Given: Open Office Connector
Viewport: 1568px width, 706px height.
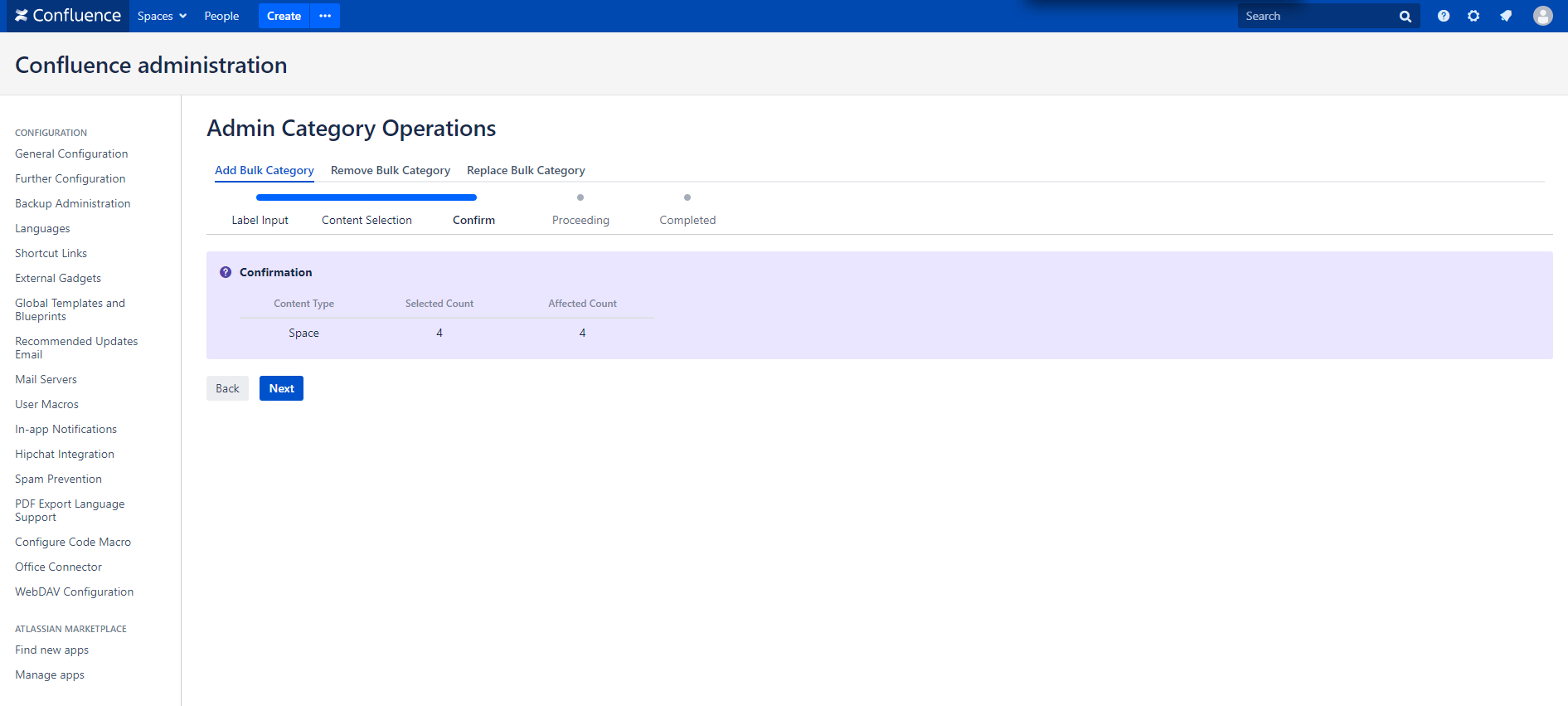Looking at the screenshot, I should (58, 567).
